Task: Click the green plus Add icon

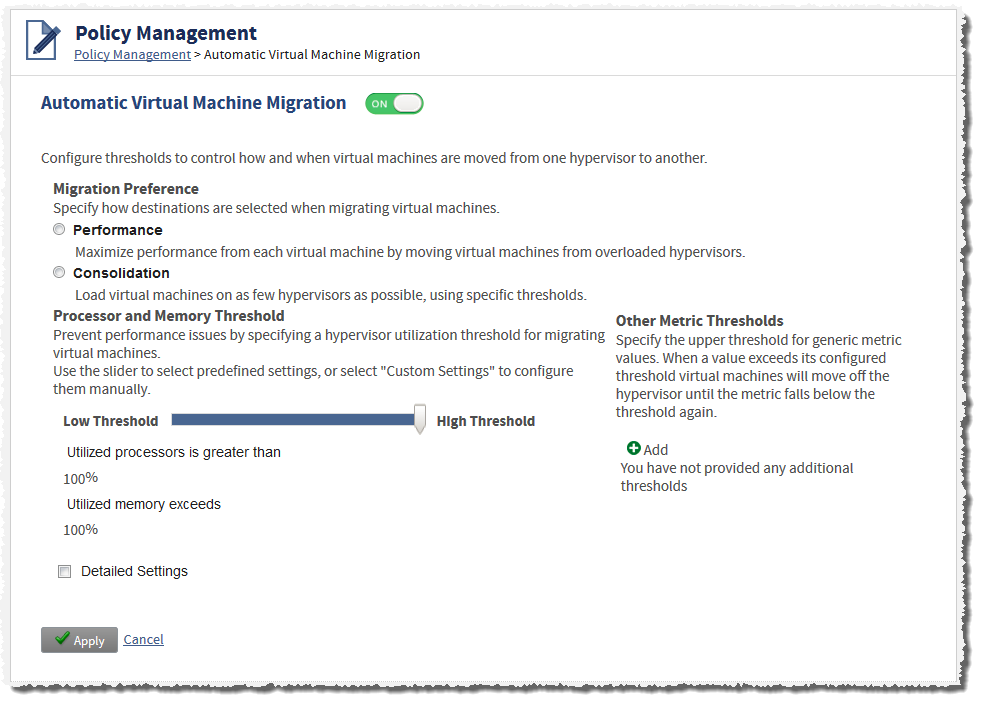Action: [633, 448]
